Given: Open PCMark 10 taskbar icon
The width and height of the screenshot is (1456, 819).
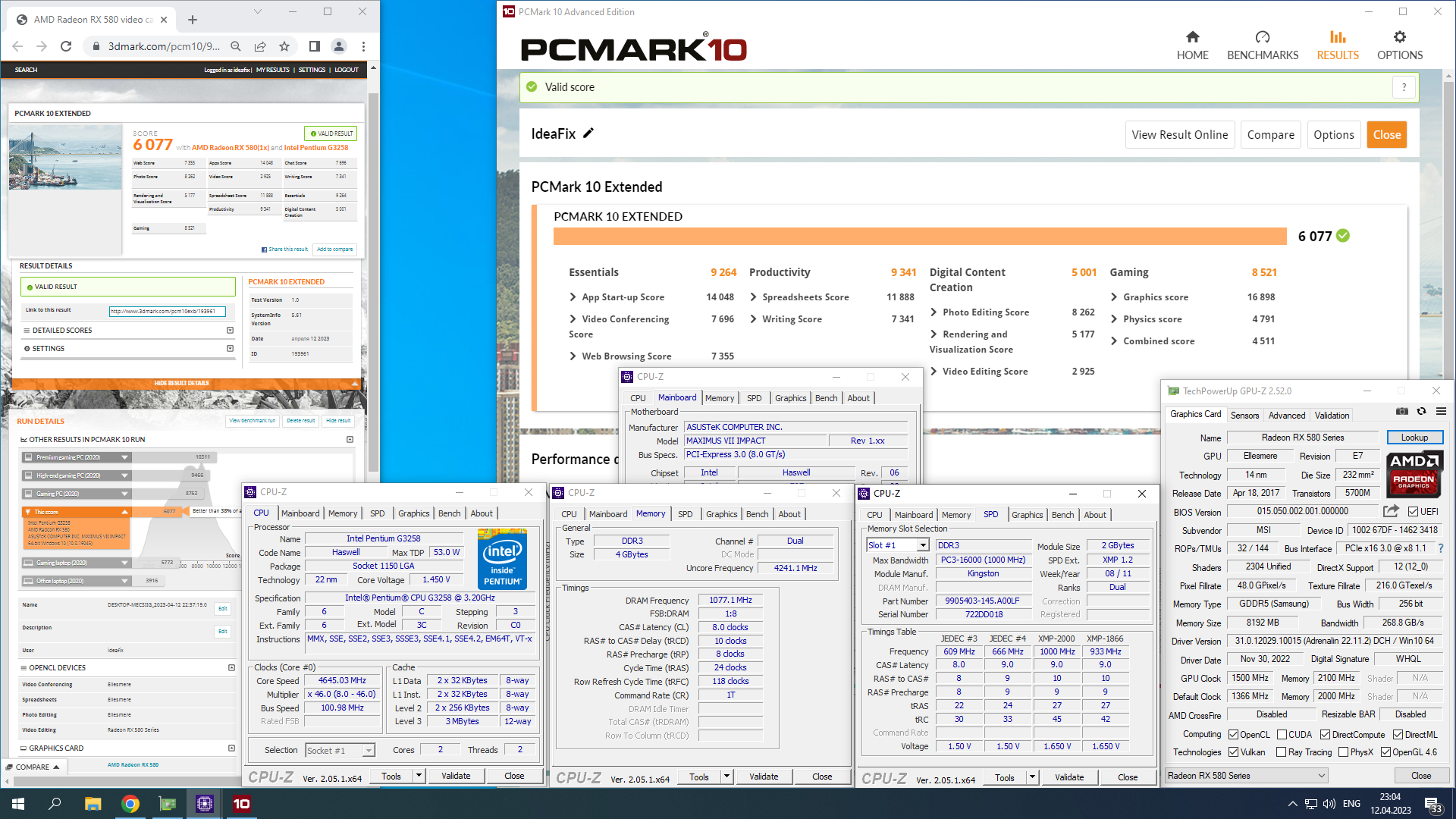Looking at the screenshot, I should point(242,804).
